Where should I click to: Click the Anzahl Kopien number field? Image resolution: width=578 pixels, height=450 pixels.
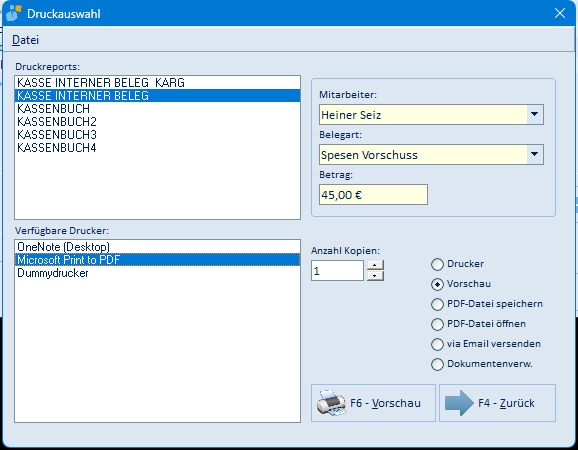337,271
